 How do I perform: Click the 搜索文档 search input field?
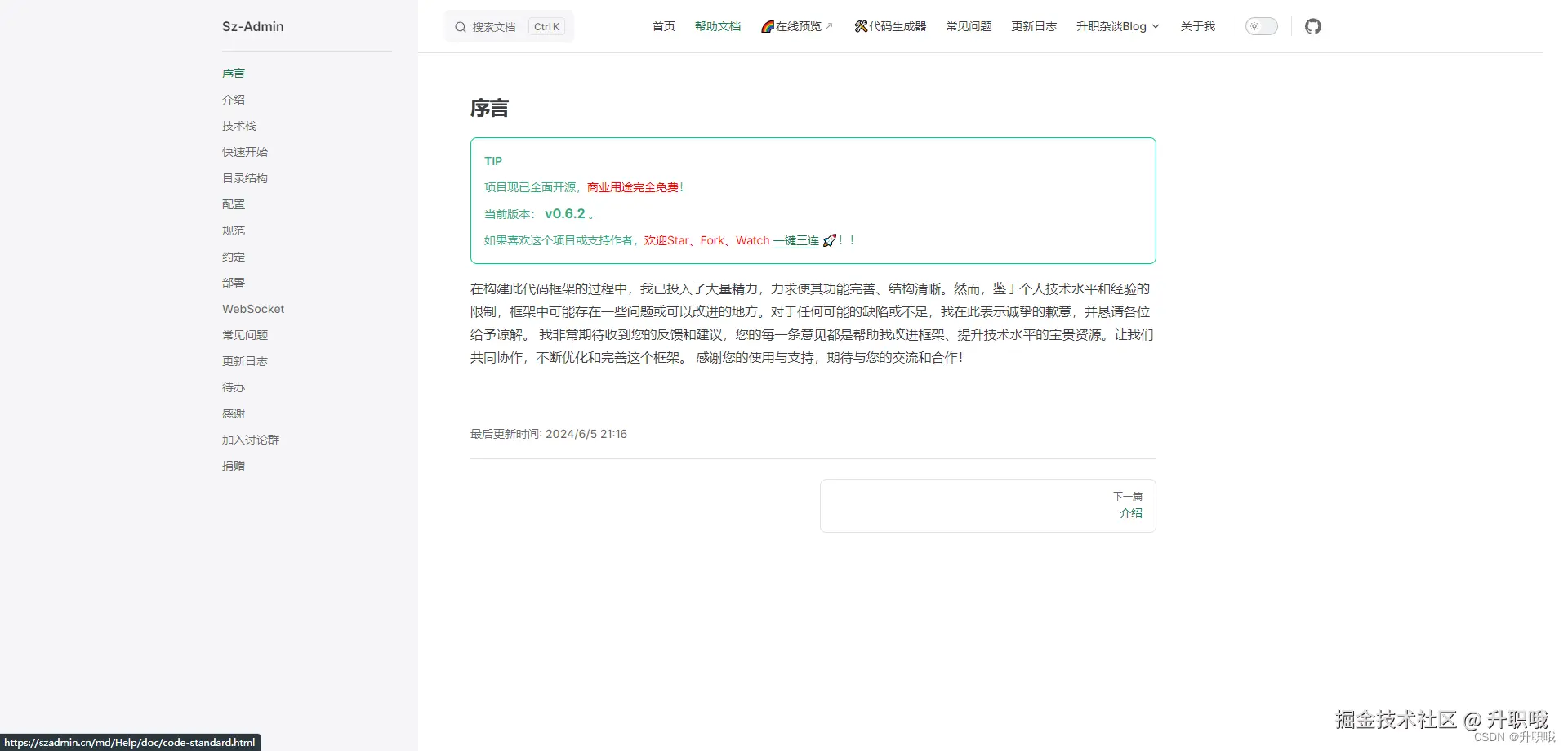(494, 26)
